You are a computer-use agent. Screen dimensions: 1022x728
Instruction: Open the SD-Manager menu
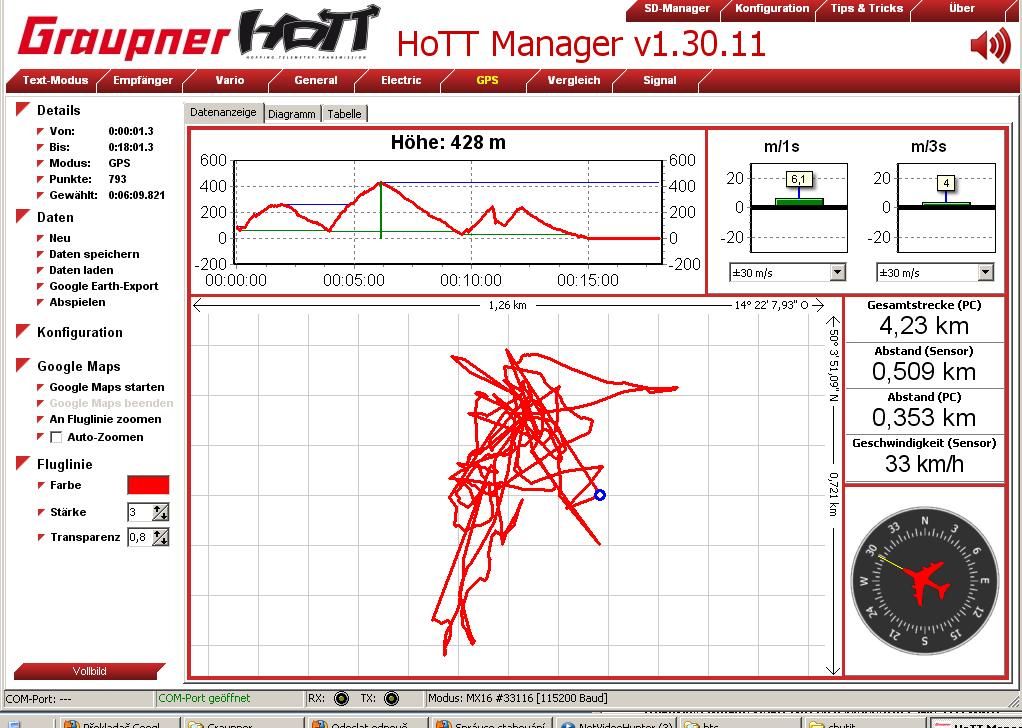(x=676, y=8)
